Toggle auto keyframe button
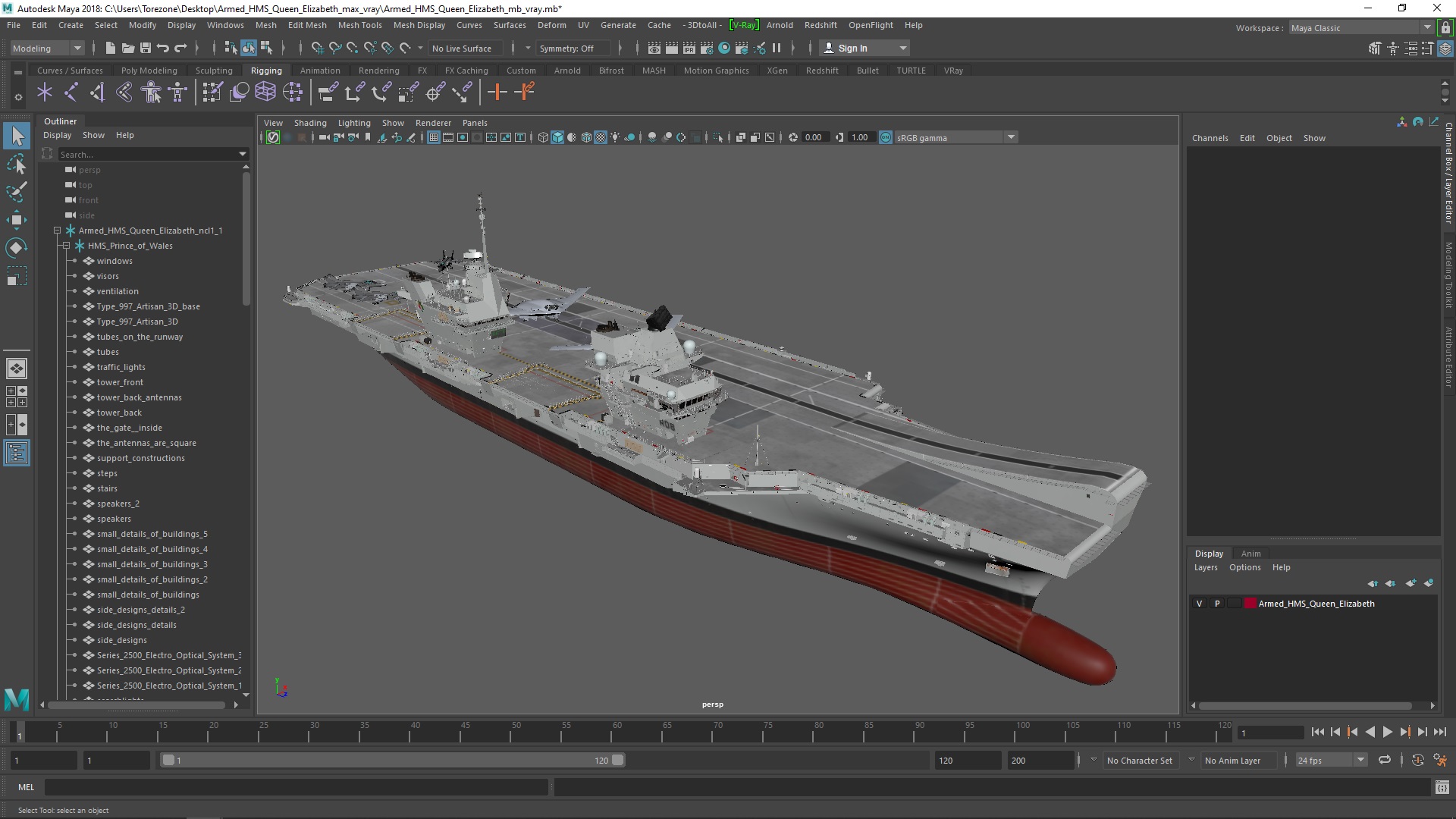The image size is (1456, 819). [1417, 760]
